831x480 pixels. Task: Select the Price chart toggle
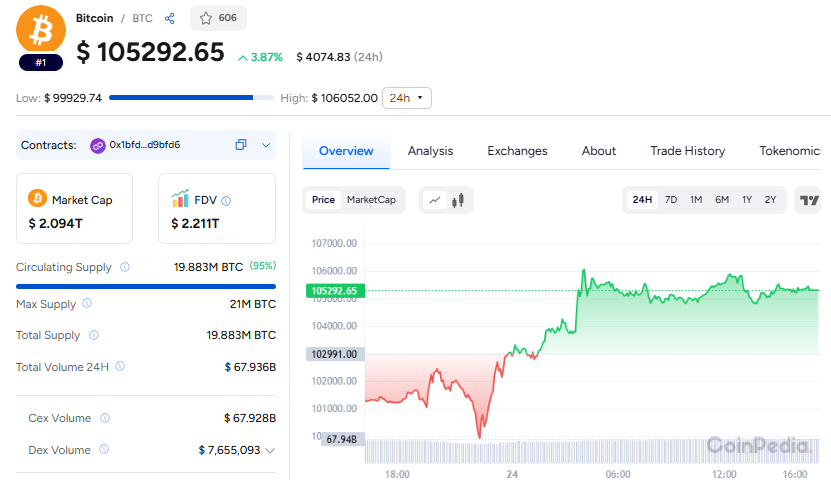323,200
